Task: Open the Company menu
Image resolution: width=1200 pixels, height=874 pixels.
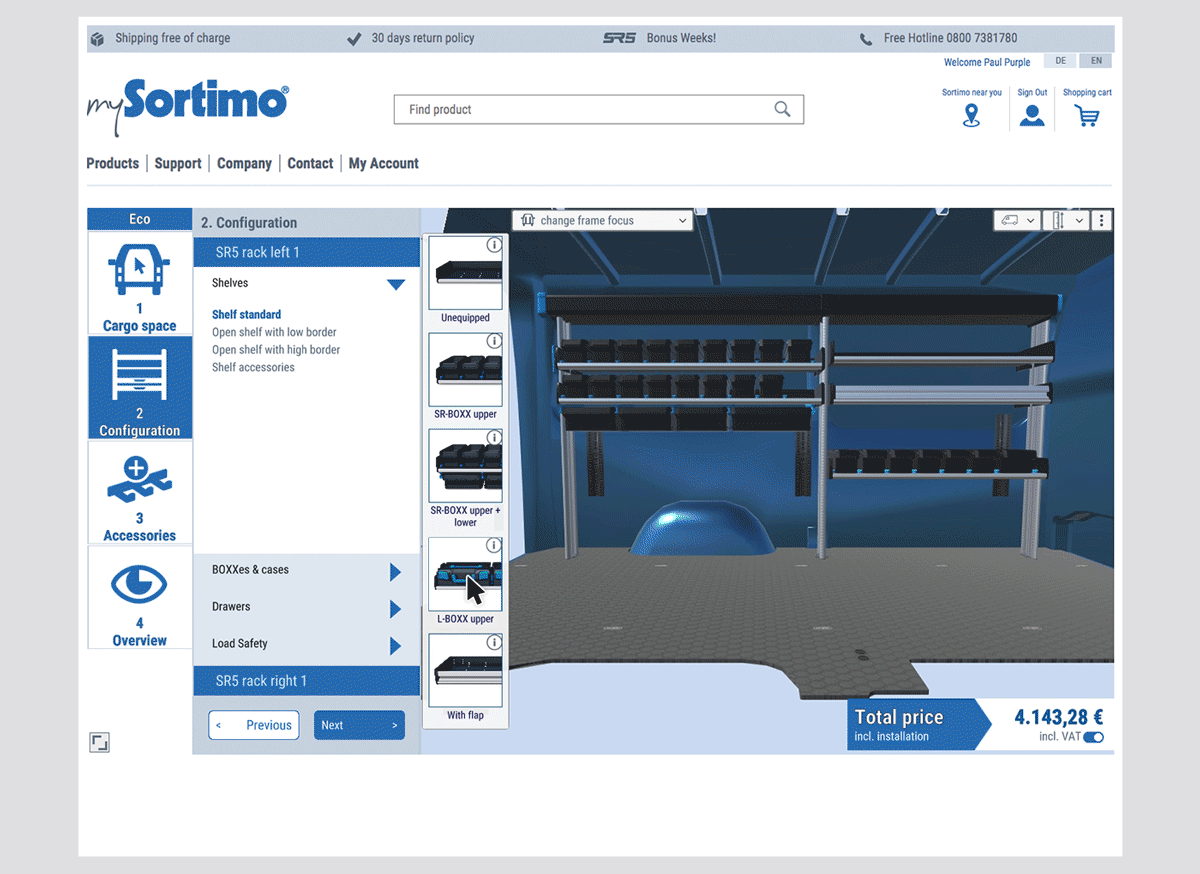Action: click(x=244, y=163)
